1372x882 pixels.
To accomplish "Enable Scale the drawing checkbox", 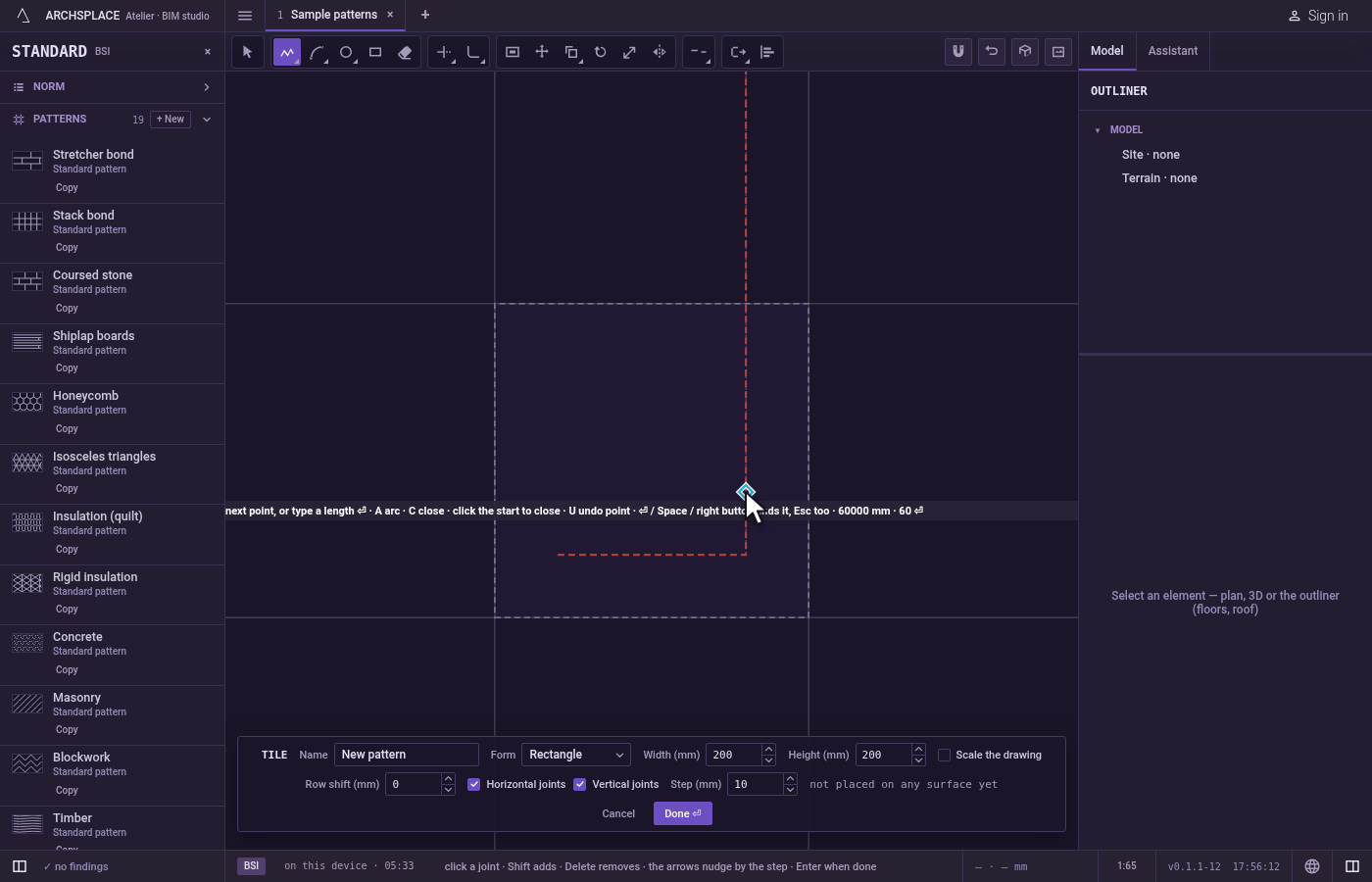I will 944,755.
